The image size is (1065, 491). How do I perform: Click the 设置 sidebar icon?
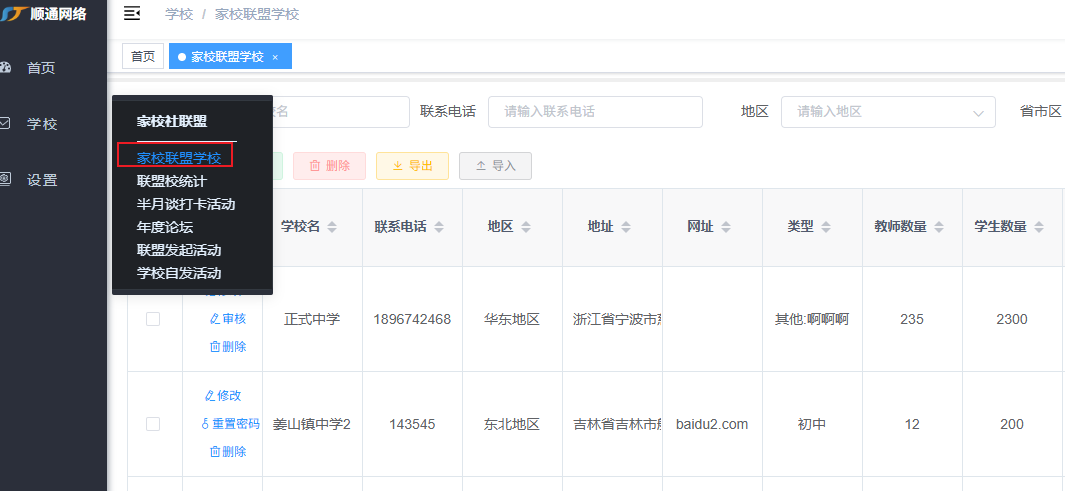tap(5, 180)
